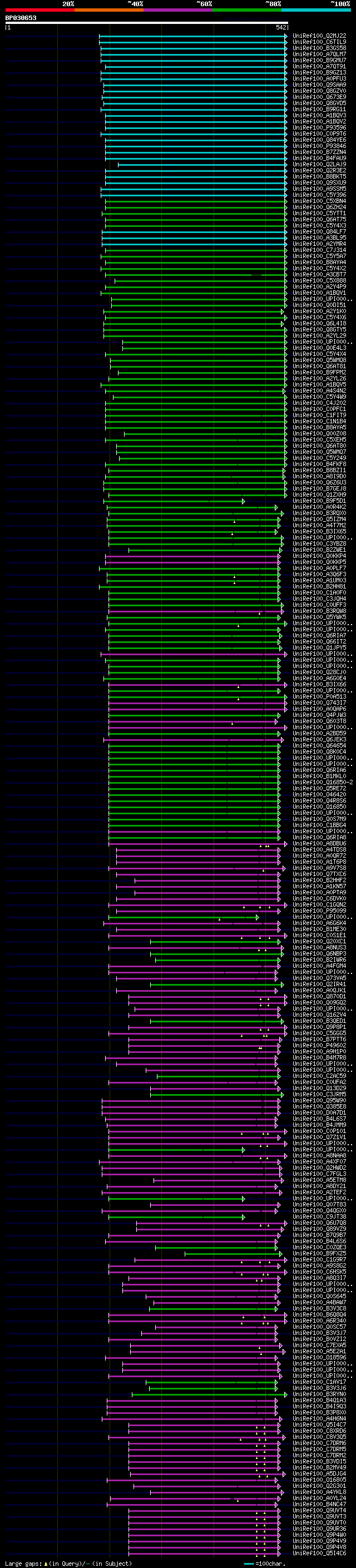Select the label UniRef100_A3Q6F3
356x1568 pixels.
(x=319, y=574)
